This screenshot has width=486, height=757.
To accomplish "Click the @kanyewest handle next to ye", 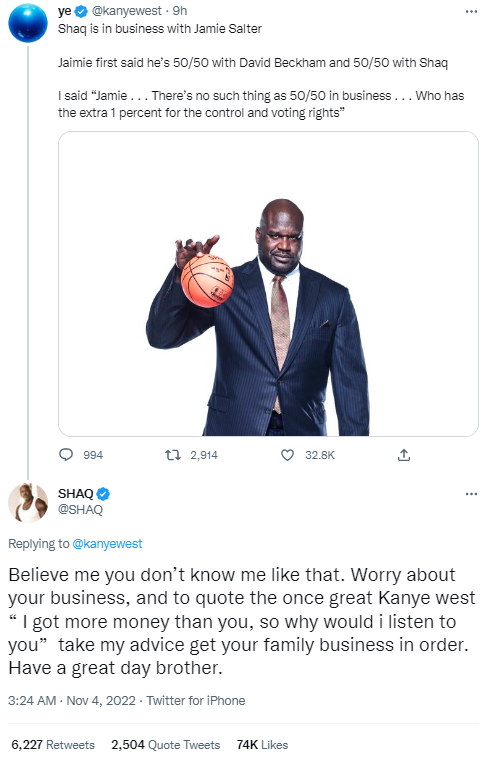I will pyautogui.click(x=126, y=11).
